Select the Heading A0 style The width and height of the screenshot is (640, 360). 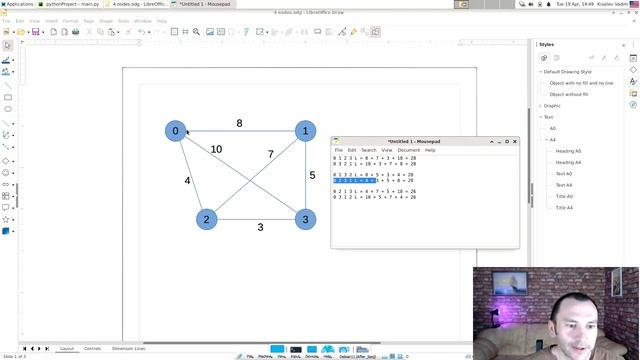coord(568,151)
